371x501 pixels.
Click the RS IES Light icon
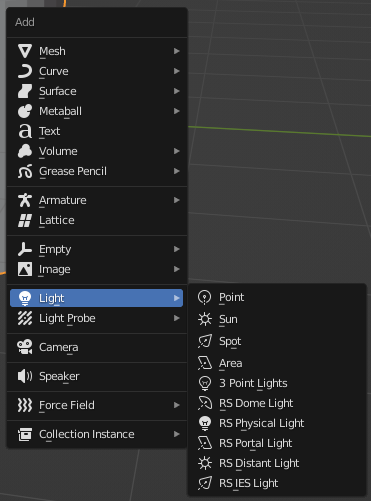[205, 483]
